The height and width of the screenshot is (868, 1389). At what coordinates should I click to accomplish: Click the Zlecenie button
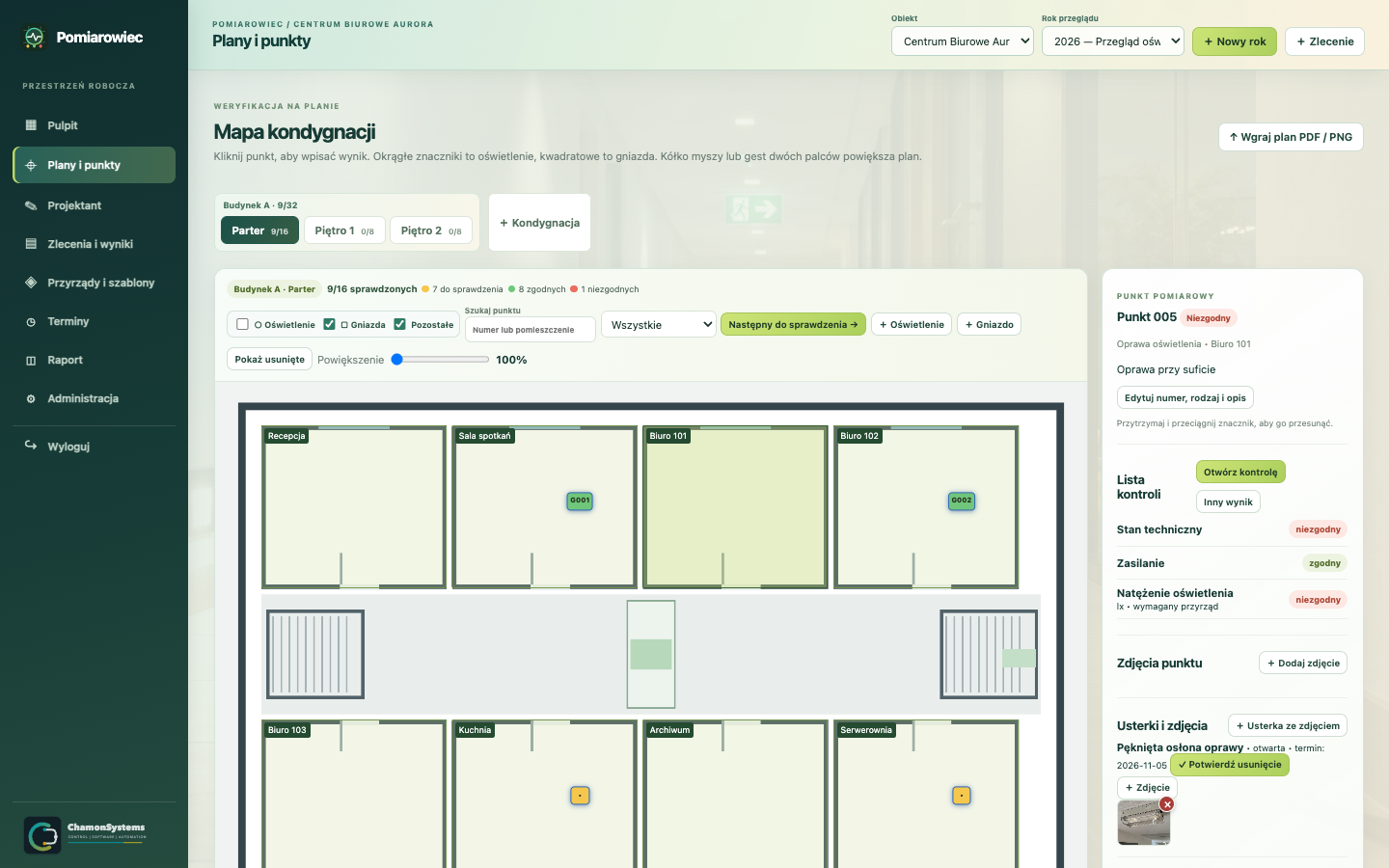(1324, 41)
